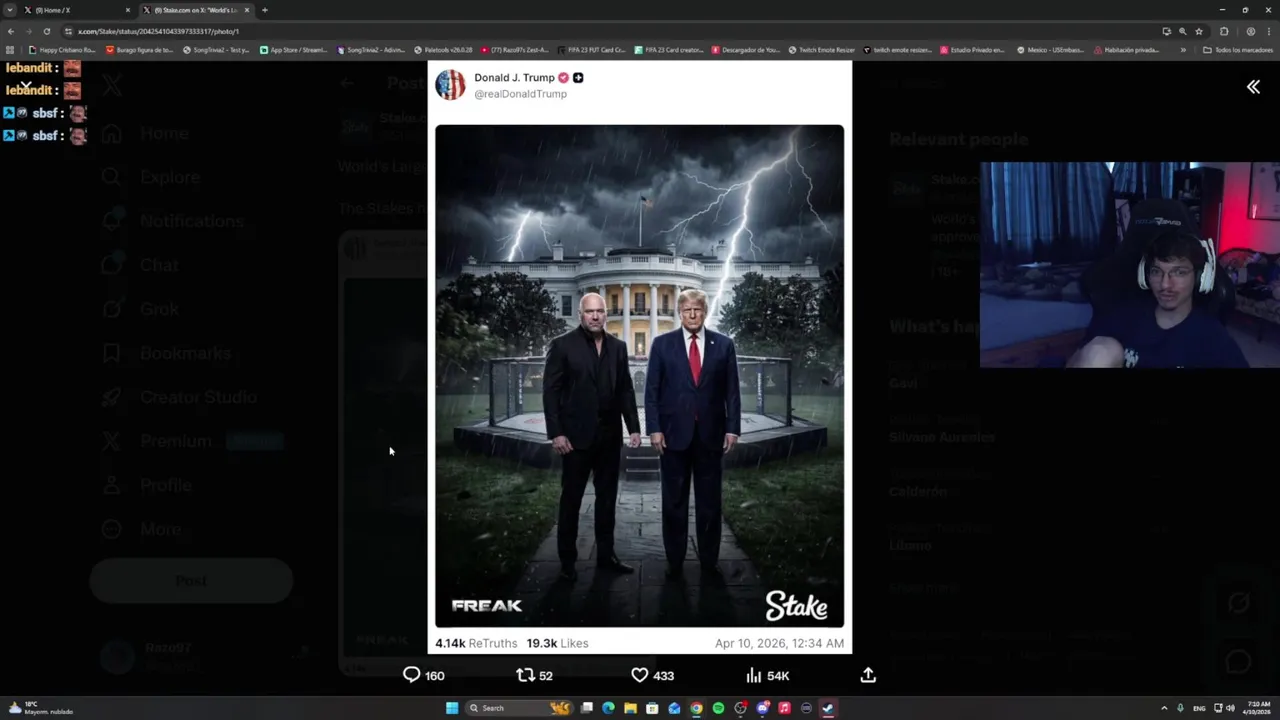Open the 'Habitación privada...' bookmark

[x=1127, y=50]
